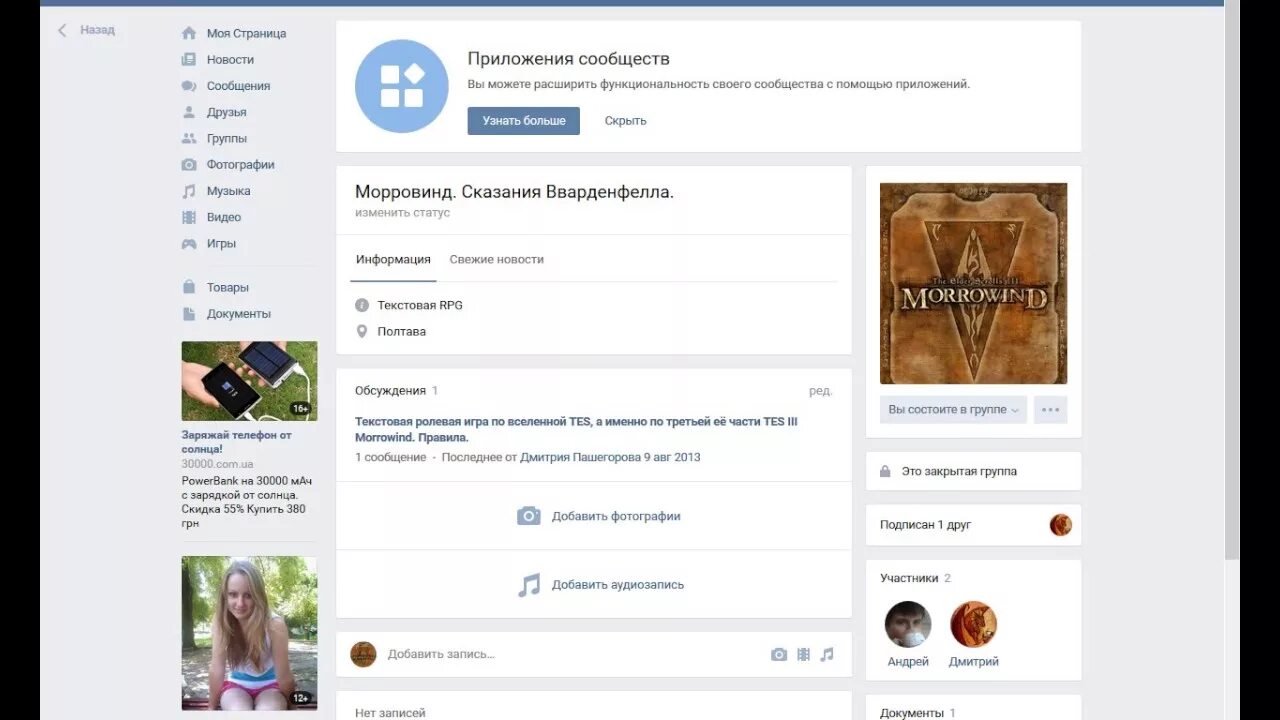Click the home icon beside Моя Страница
1280x720 pixels.
[189, 33]
